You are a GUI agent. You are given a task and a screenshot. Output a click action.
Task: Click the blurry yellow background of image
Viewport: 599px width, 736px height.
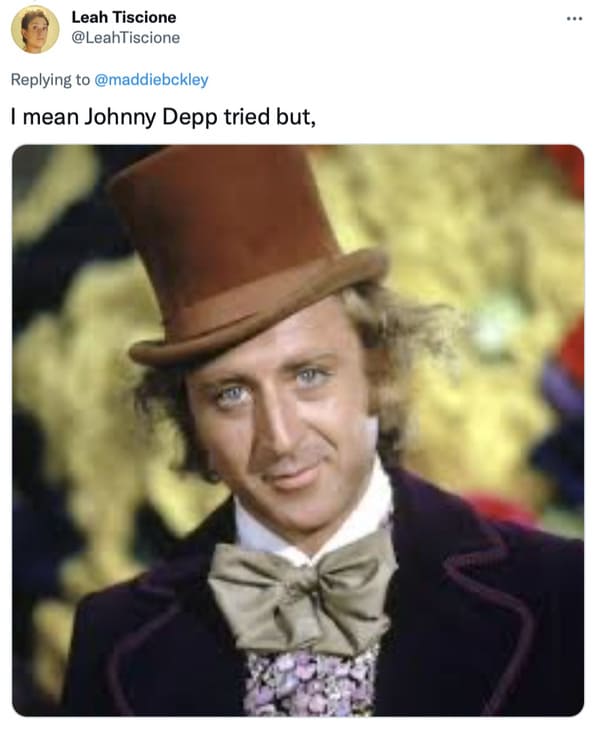[469, 235]
